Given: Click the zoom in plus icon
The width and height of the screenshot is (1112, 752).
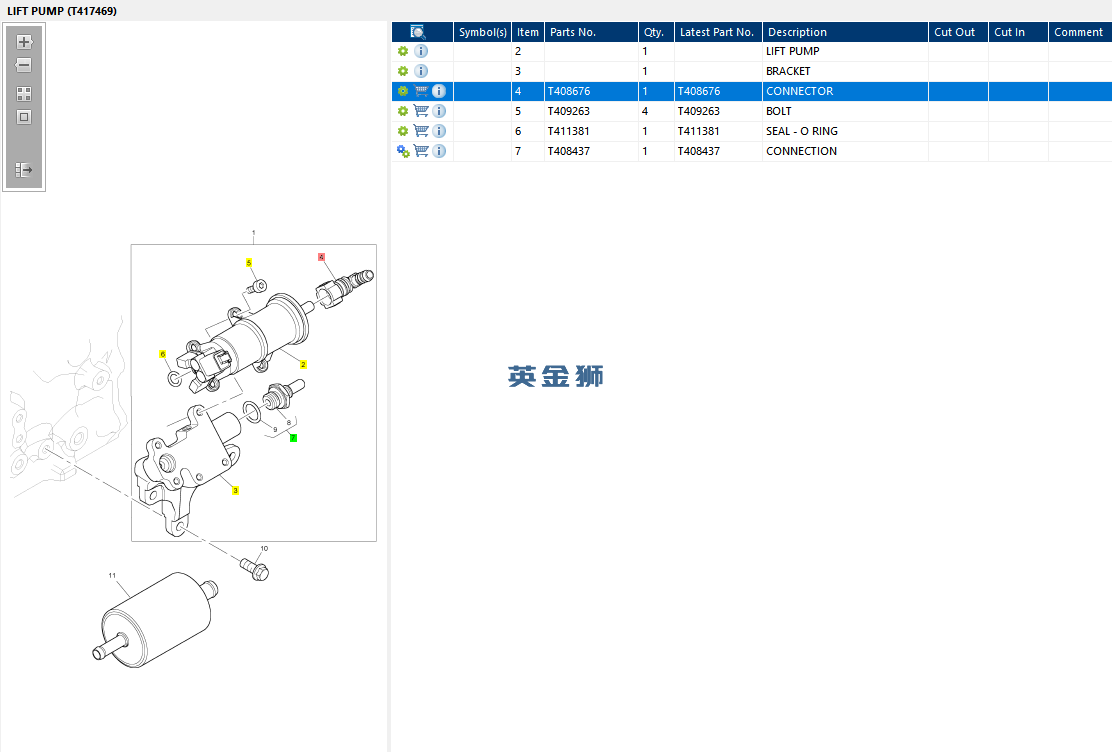Looking at the screenshot, I should (24, 42).
